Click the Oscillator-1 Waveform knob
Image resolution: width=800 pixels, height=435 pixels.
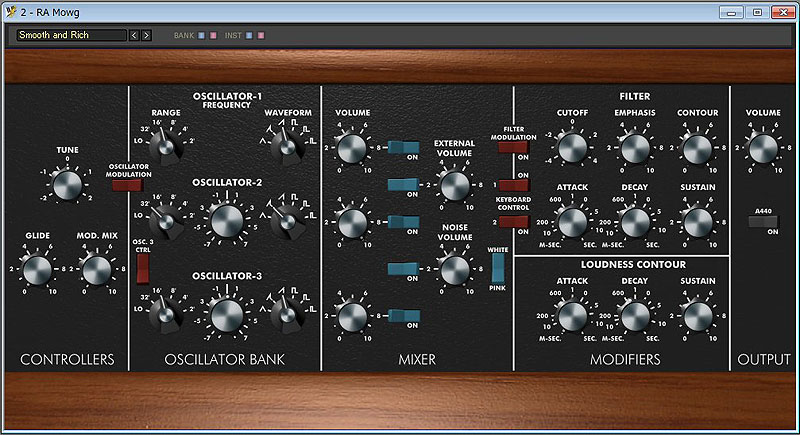287,147
